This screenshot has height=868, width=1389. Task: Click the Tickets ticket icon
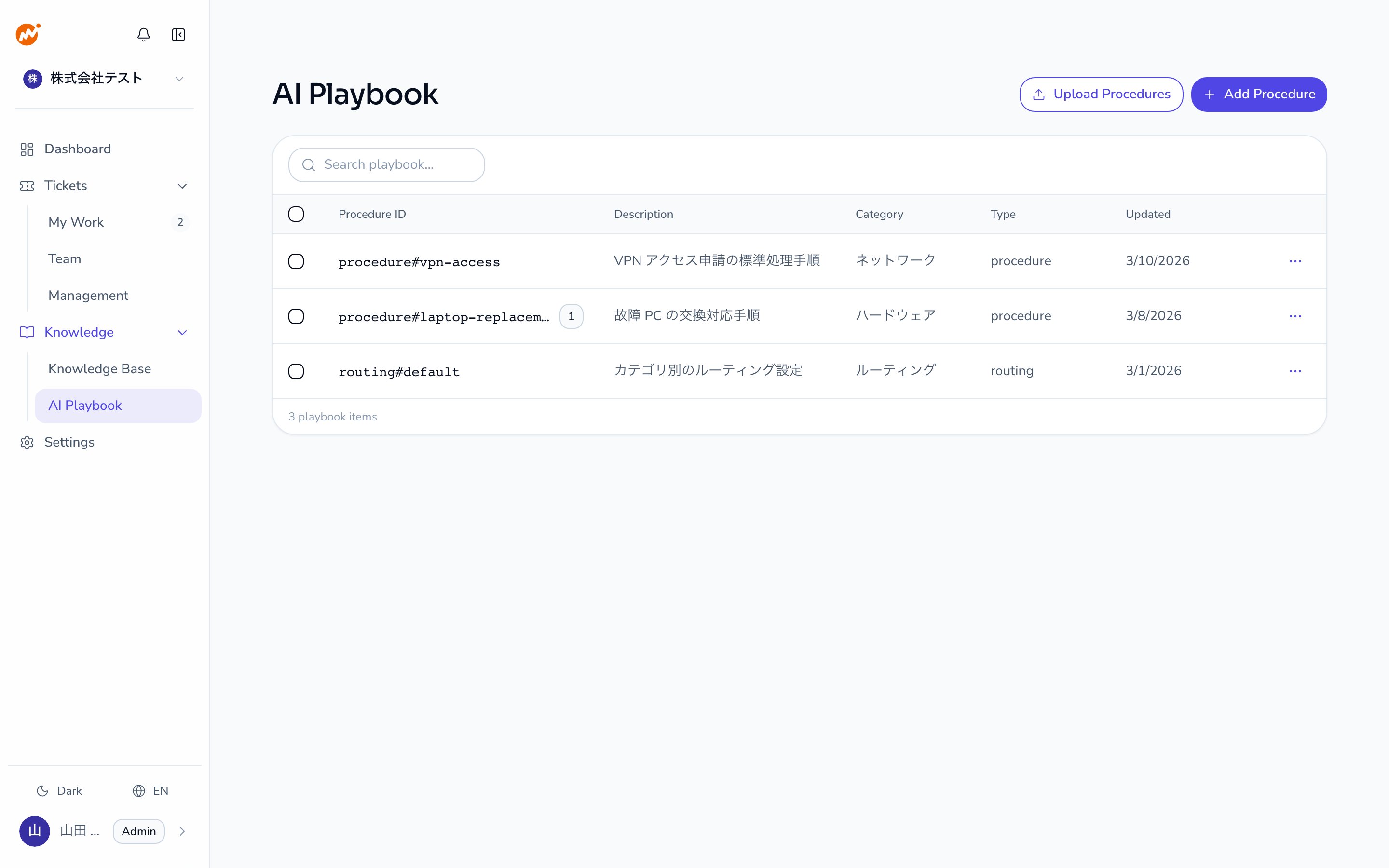(27, 186)
